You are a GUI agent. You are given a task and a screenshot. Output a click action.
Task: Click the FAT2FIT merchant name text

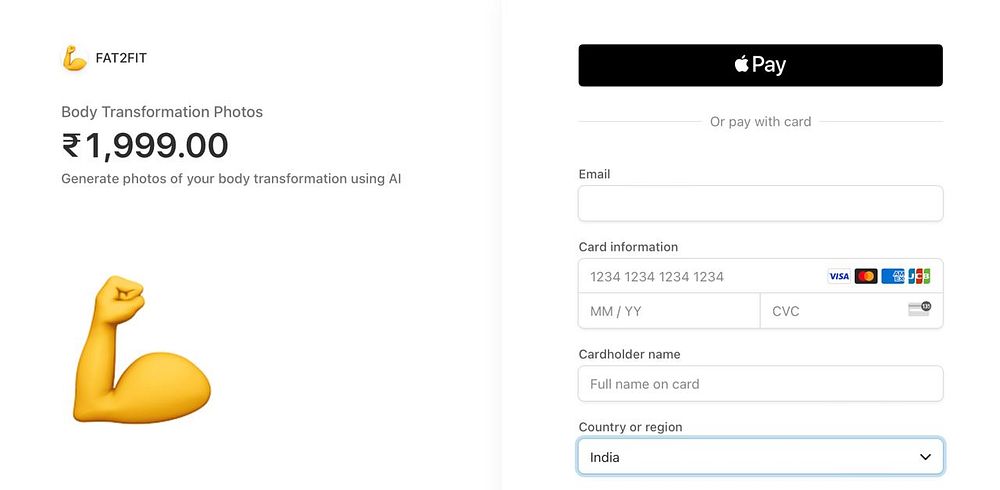(x=122, y=58)
